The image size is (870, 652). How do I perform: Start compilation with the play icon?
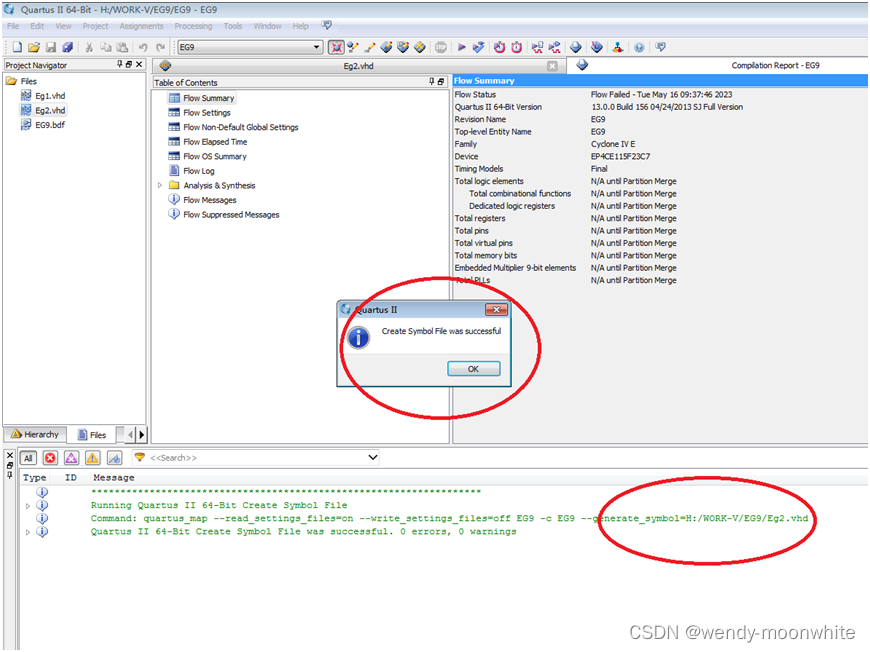coord(462,47)
